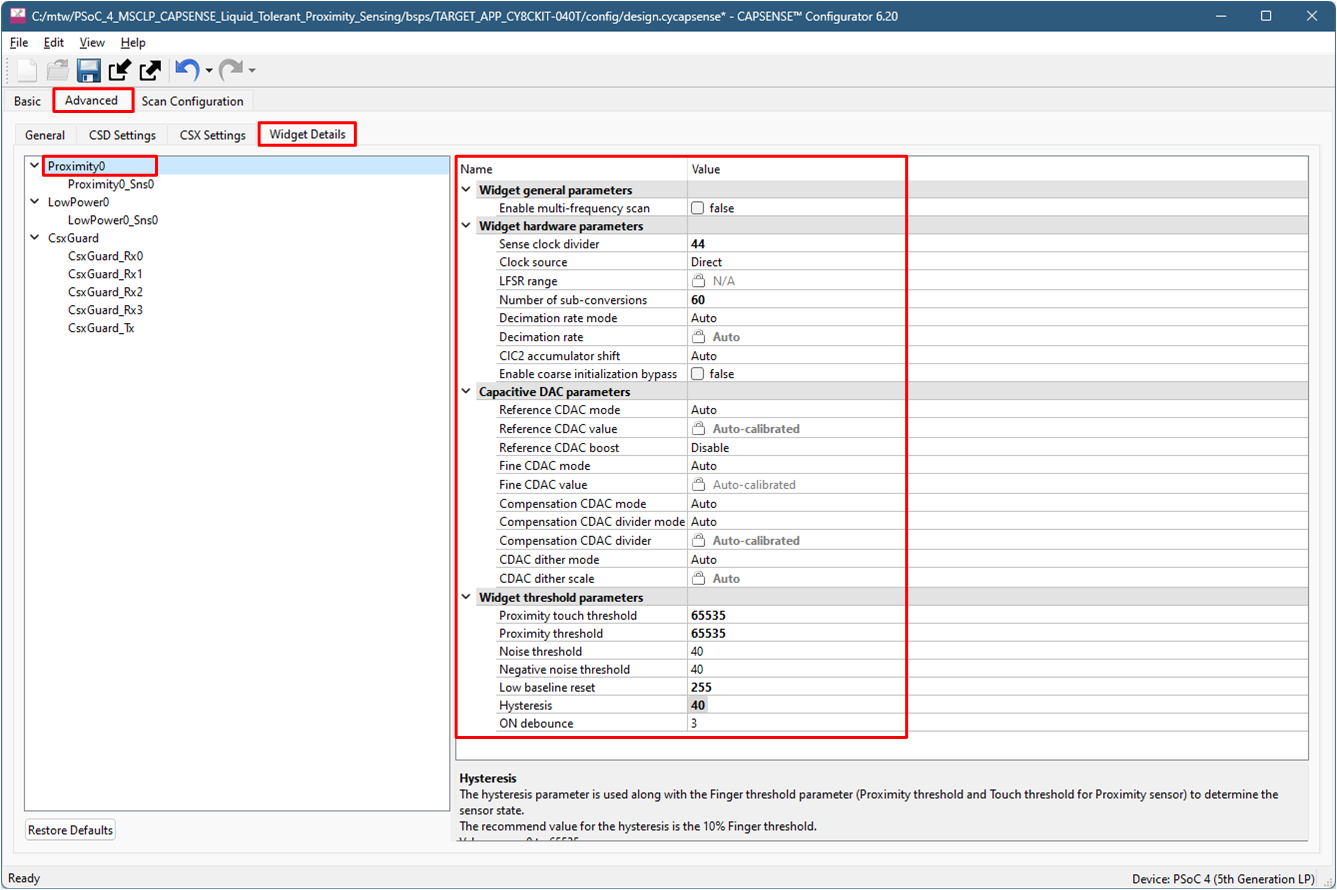Open the Help menu
The width and height of the screenshot is (1337, 890).
click(x=133, y=43)
